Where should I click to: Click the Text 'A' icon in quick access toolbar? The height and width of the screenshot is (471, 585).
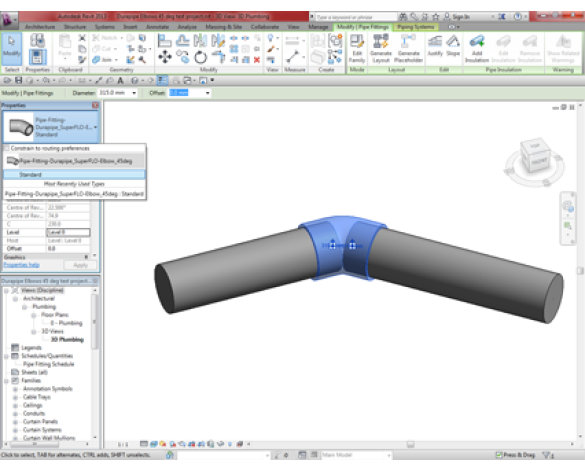click(121, 80)
